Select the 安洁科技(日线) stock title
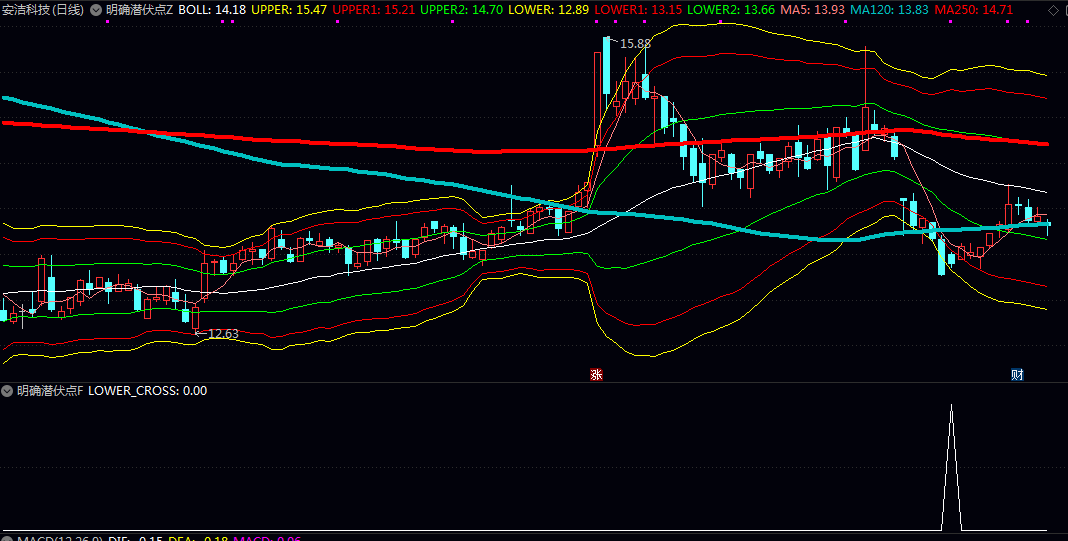This screenshot has height=541, width=1068. (43, 10)
